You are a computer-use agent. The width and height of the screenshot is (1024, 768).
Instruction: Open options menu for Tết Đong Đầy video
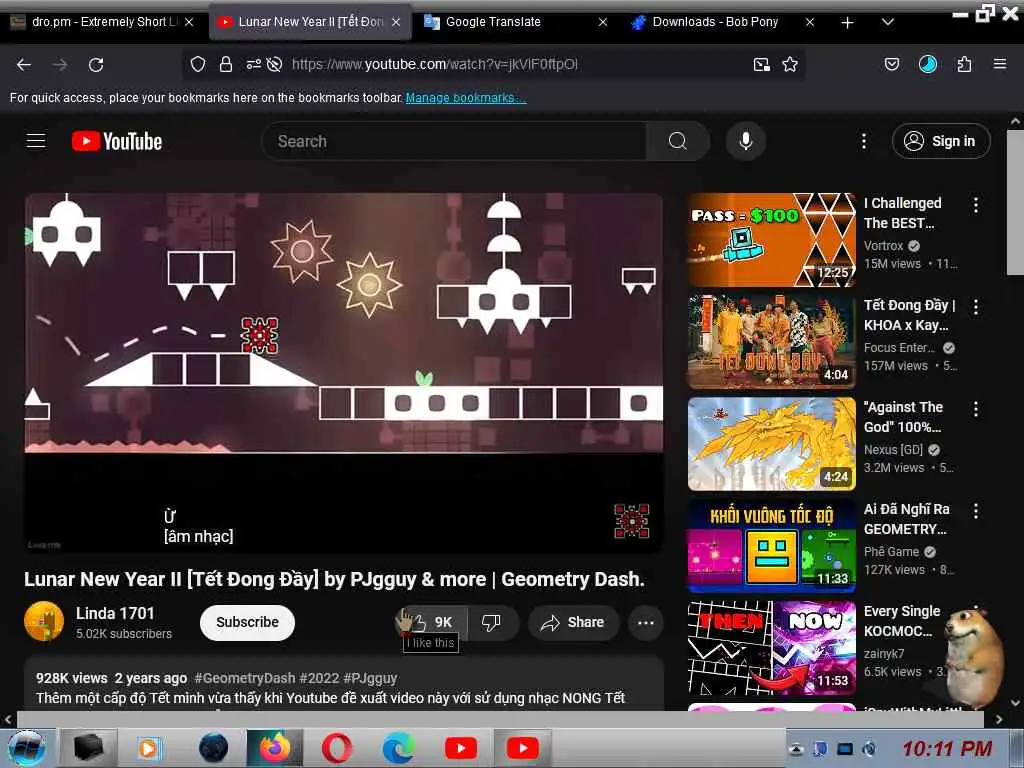click(x=976, y=307)
